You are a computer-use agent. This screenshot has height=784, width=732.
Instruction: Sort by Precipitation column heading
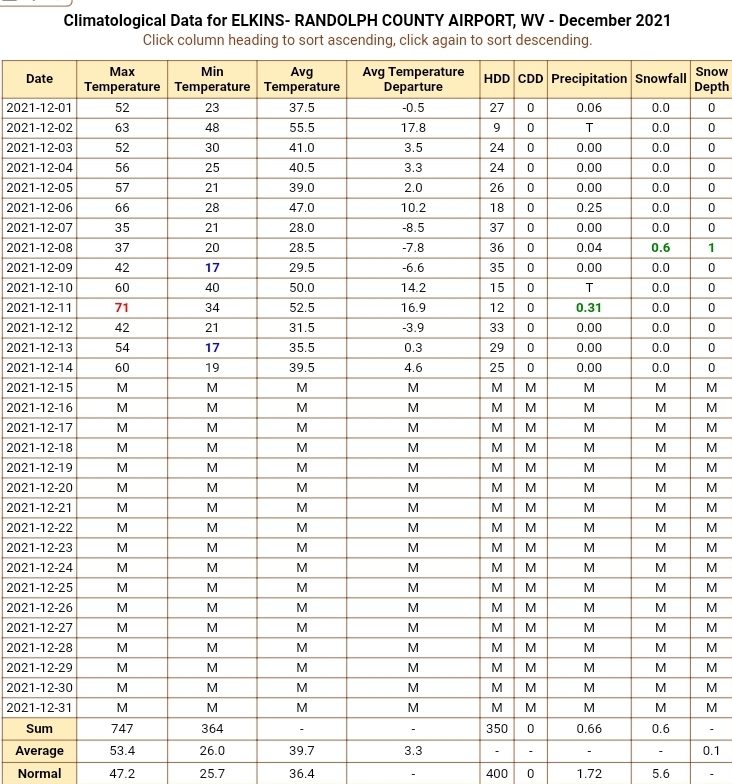click(x=589, y=79)
